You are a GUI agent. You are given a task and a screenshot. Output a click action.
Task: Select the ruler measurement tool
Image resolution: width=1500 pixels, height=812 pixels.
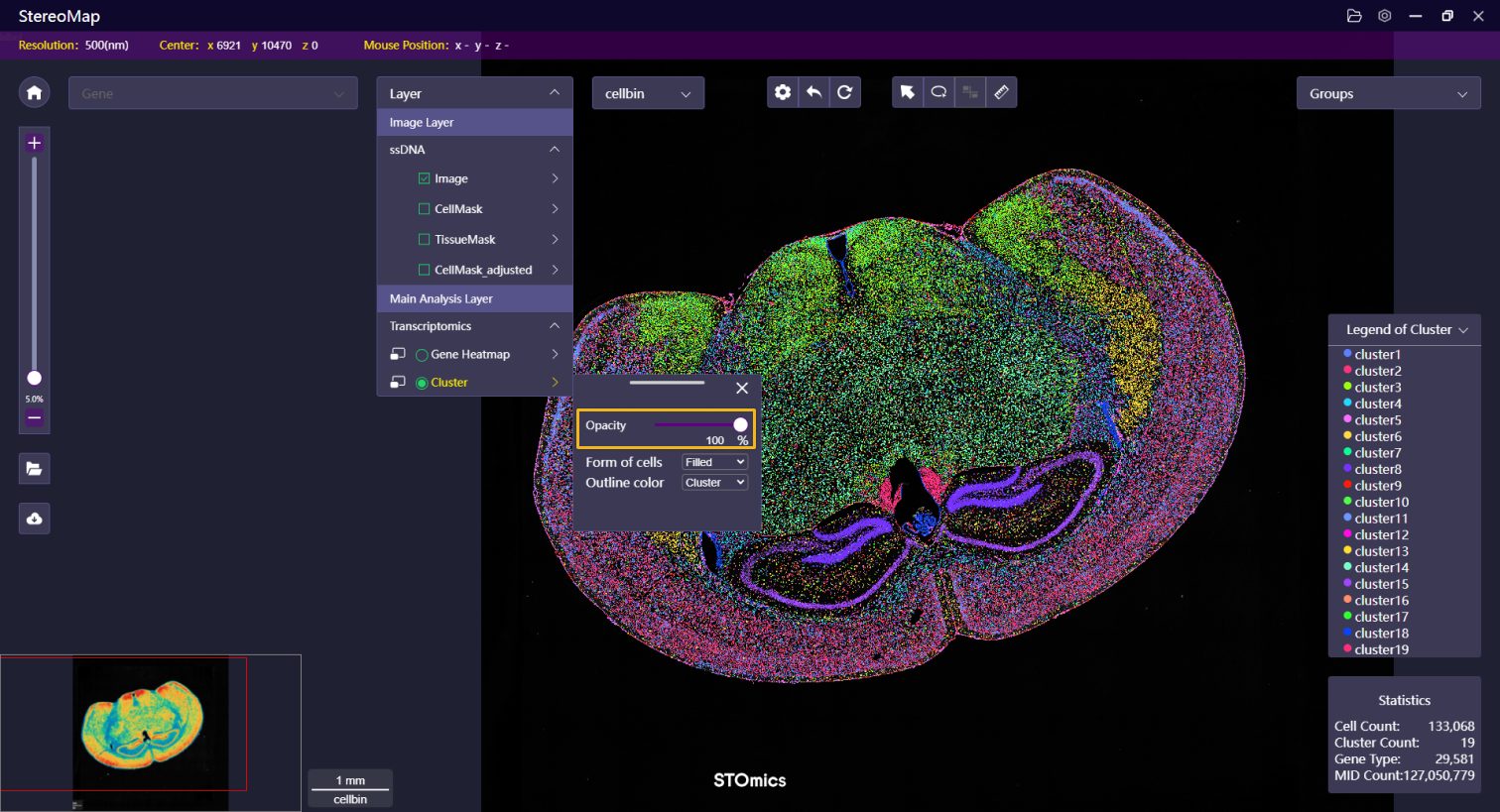1001,92
